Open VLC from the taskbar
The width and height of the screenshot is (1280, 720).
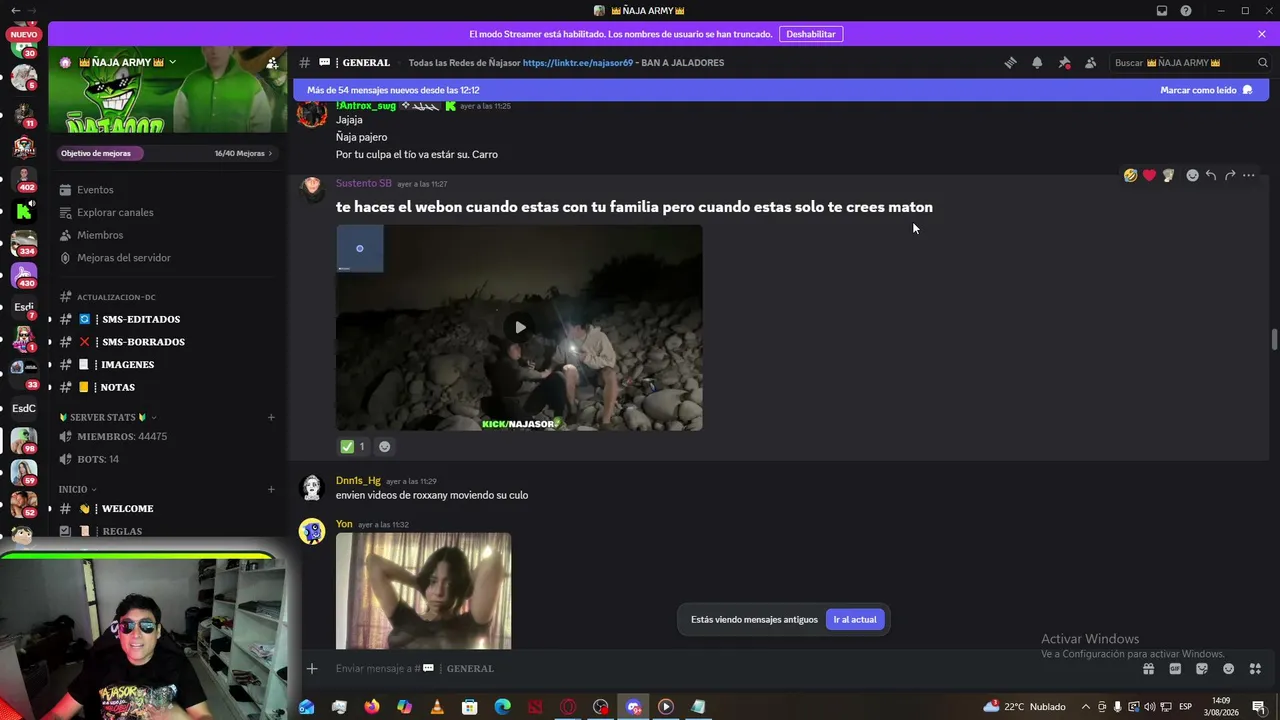coord(437,707)
